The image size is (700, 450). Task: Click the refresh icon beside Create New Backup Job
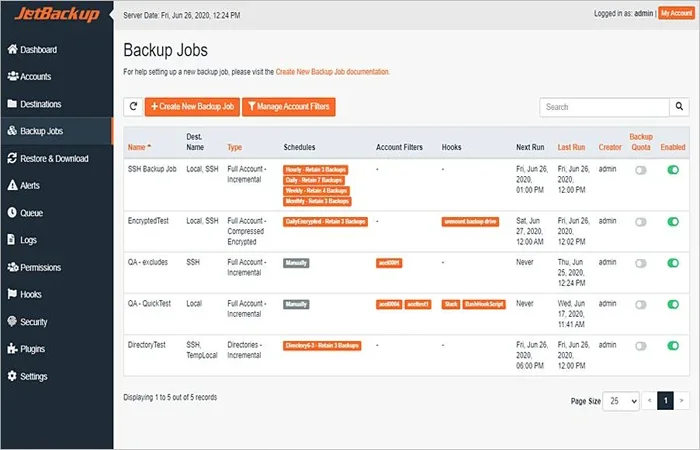[x=133, y=106]
